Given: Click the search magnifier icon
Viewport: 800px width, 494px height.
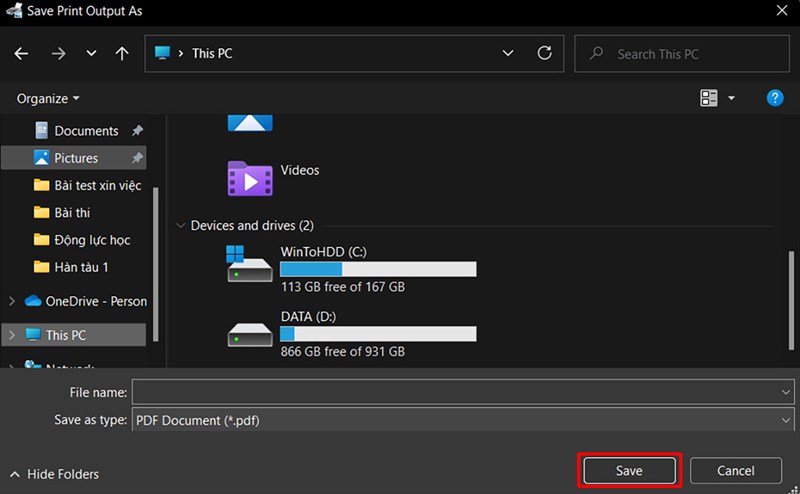Looking at the screenshot, I should (596, 53).
